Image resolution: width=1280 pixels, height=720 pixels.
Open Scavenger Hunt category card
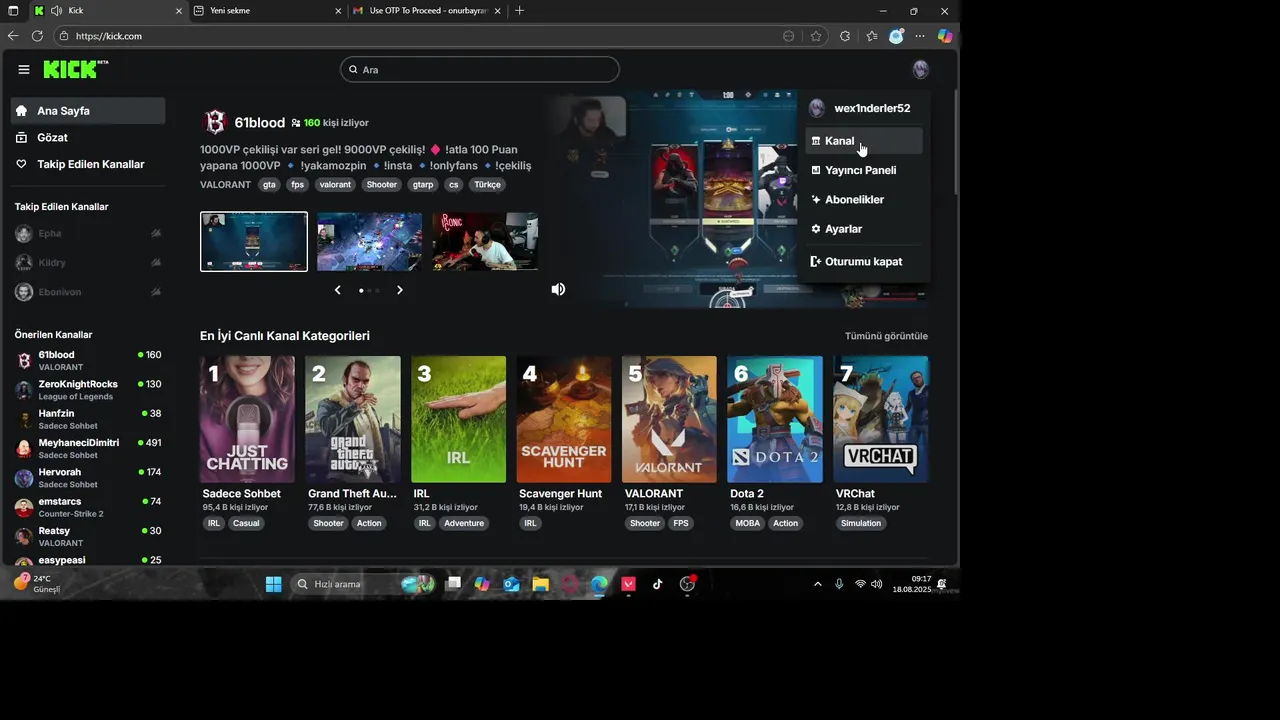pos(564,420)
